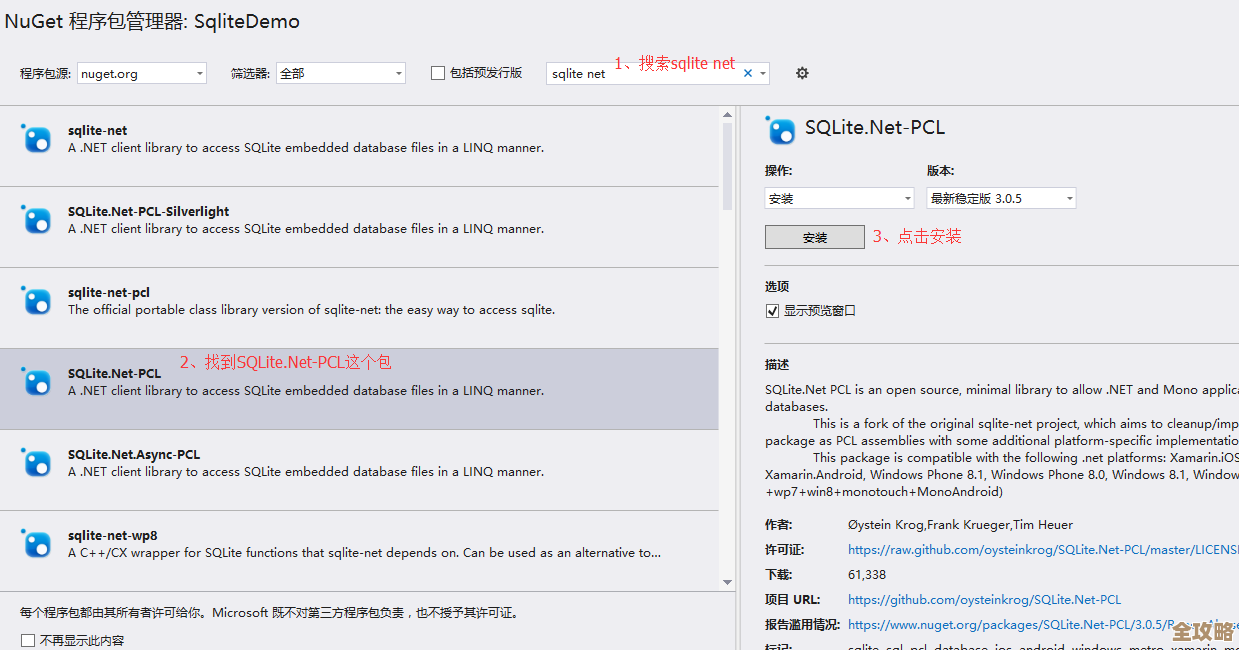This screenshot has height=650, width=1239.
Task: Disable the 显示预览窗口 checkbox
Action: click(772, 310)
